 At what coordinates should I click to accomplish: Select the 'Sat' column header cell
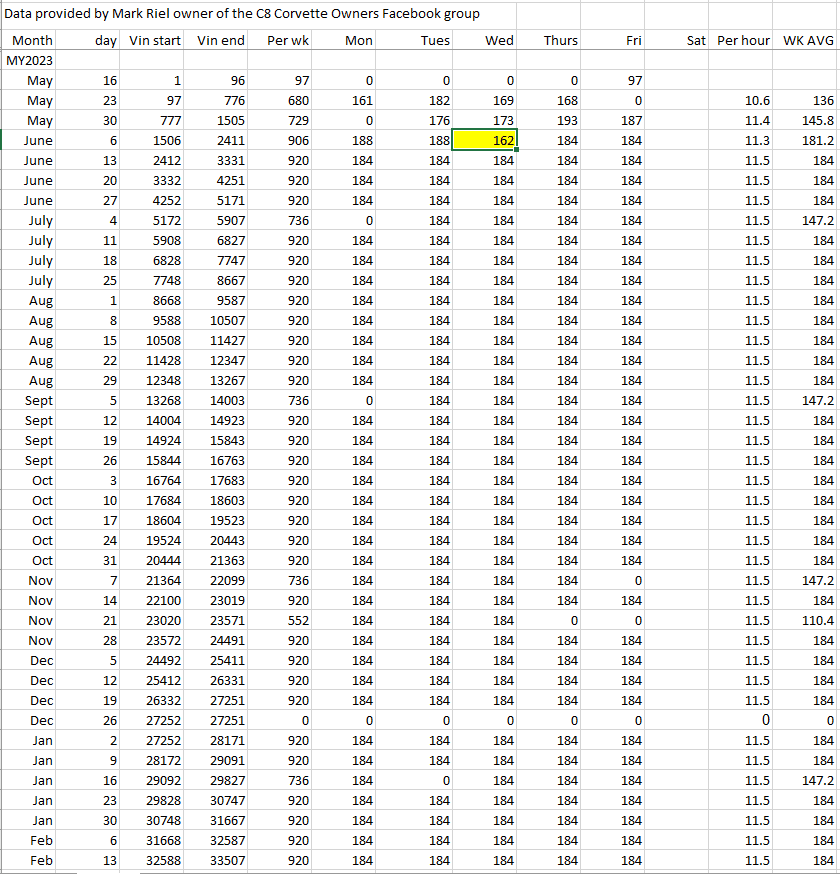(696, 41)
